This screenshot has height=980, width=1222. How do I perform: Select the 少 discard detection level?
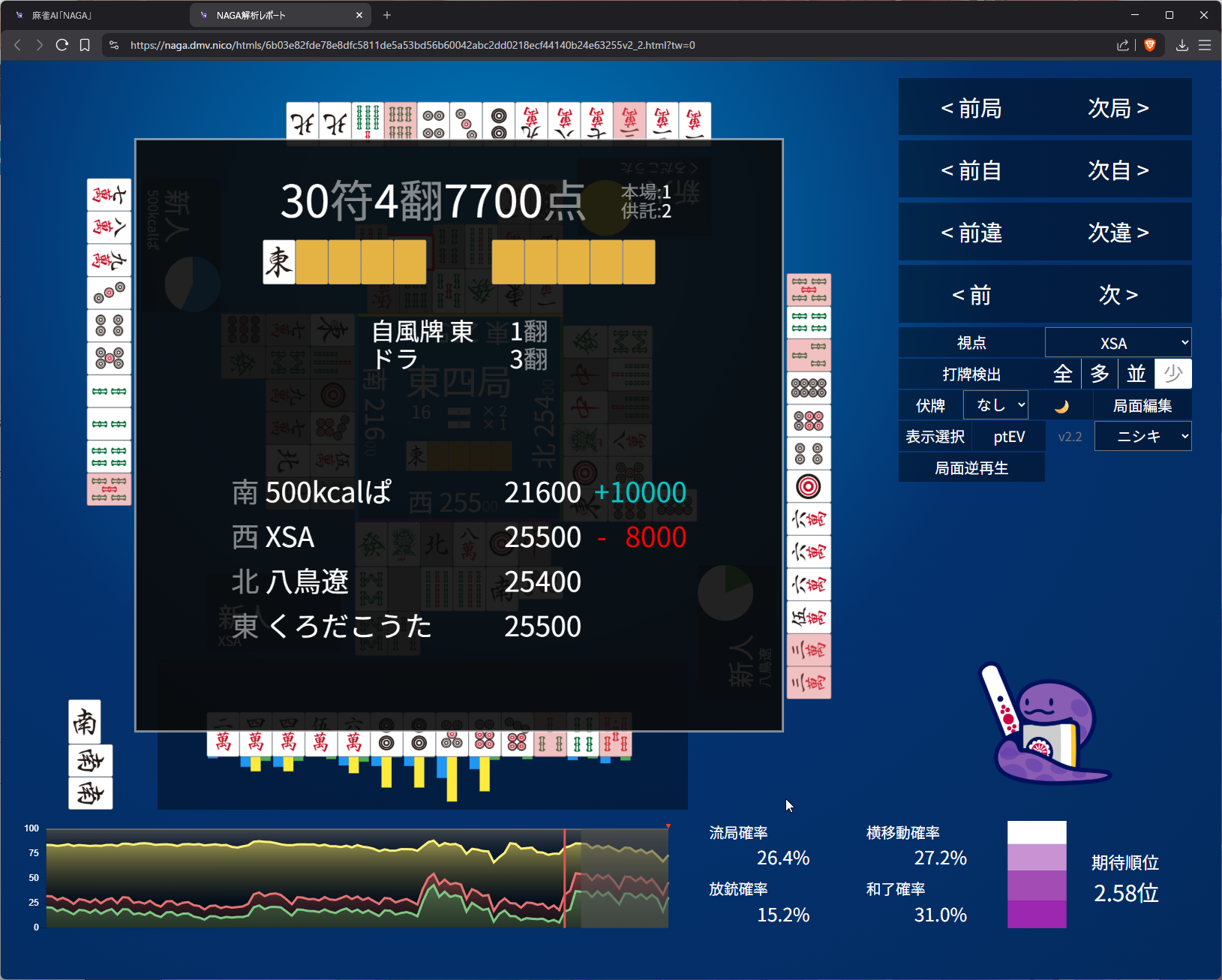[1173, 374]
